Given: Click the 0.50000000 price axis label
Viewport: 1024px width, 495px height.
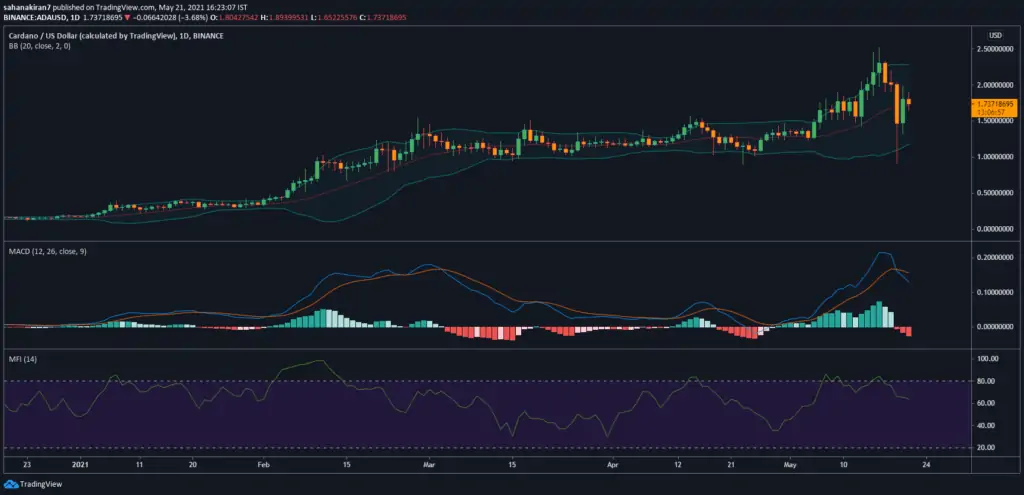Looking at the screenshot, I should 995,193.
